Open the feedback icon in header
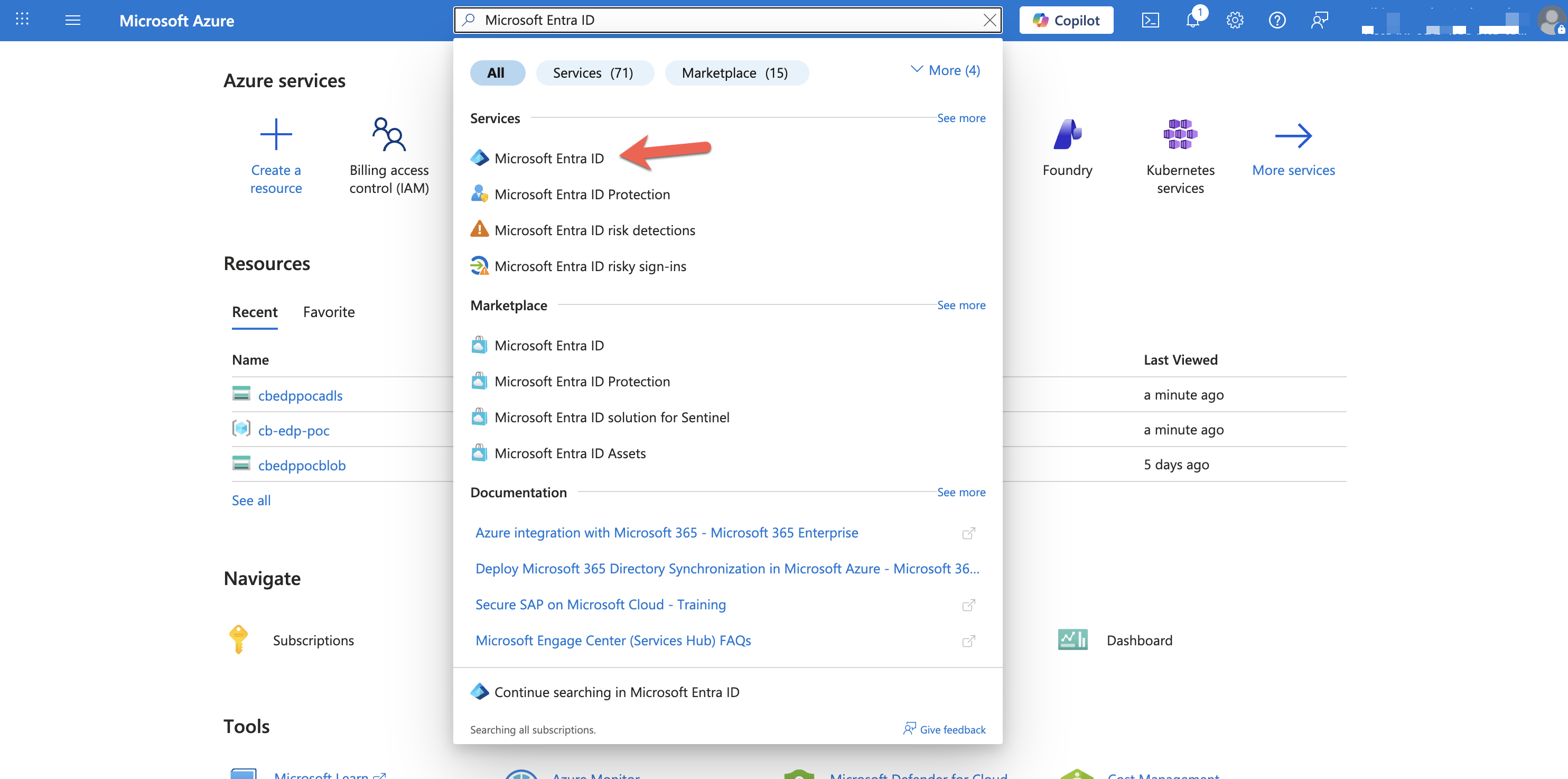Screen dimensions: 1568x779 point(1319,21)
